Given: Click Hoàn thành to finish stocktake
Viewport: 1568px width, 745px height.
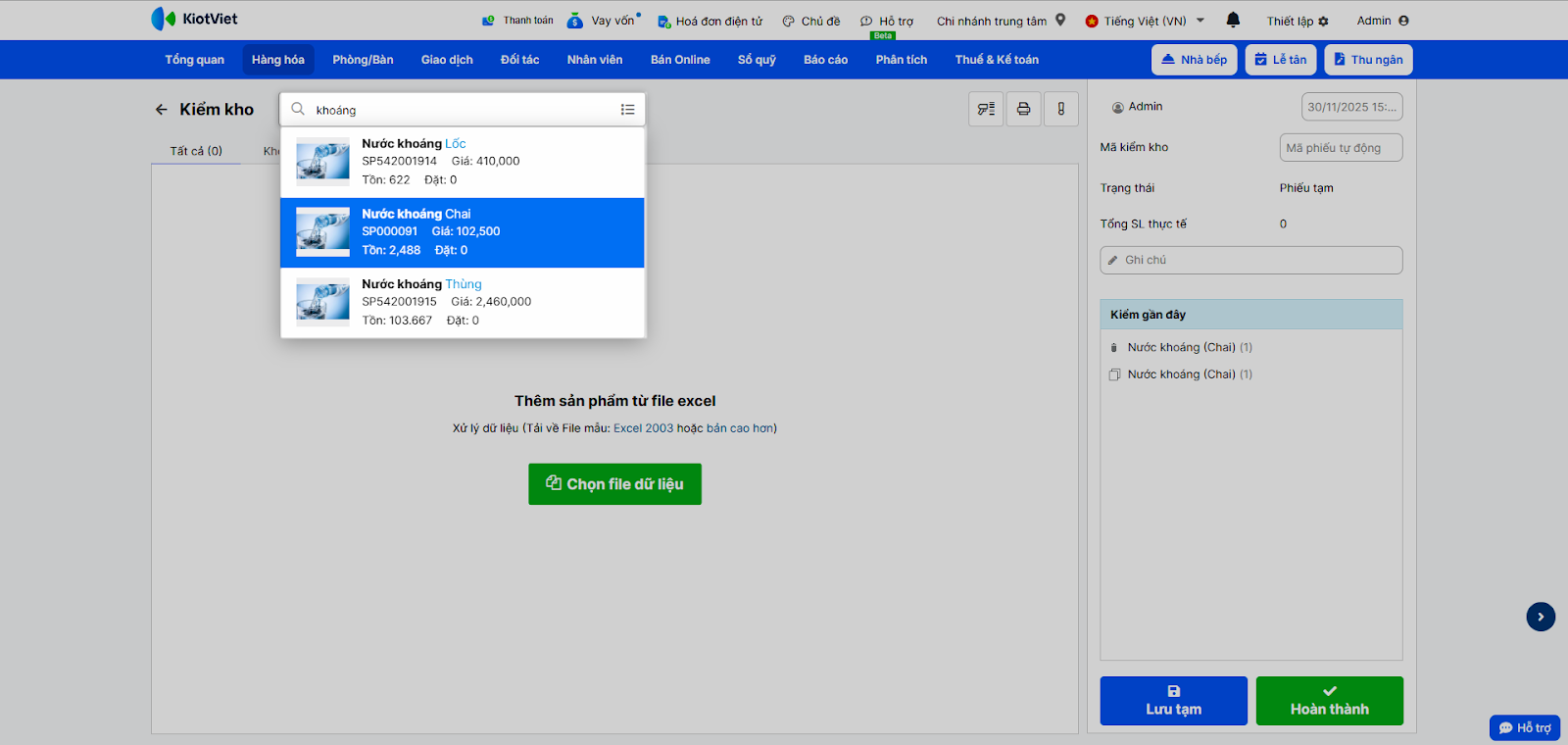Looking at the screenshot, I should [1329, 701].
